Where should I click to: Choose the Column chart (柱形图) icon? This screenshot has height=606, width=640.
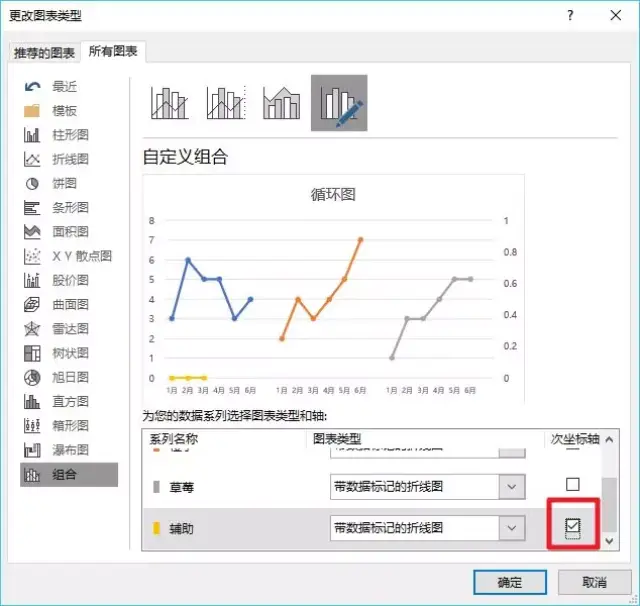click(32, 135)
